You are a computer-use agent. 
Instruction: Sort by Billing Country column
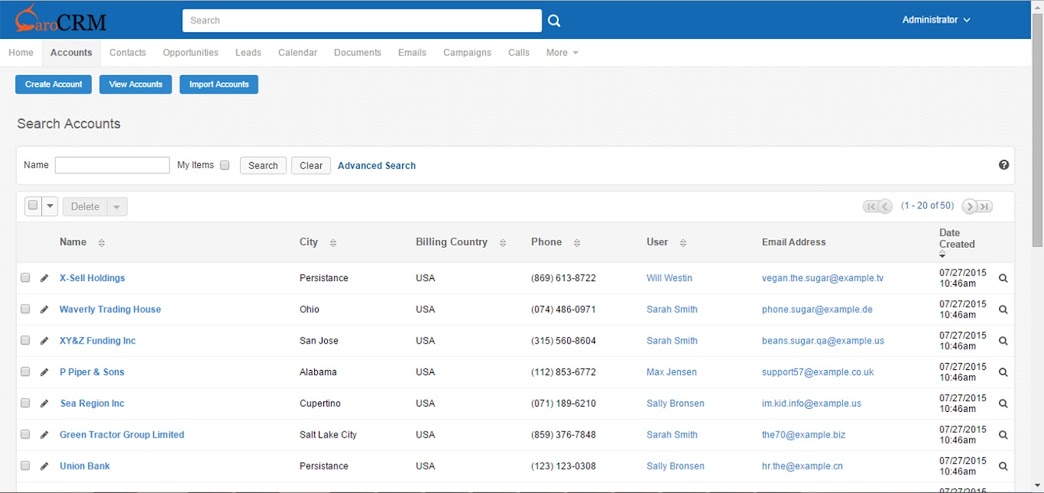coord(503,243)
